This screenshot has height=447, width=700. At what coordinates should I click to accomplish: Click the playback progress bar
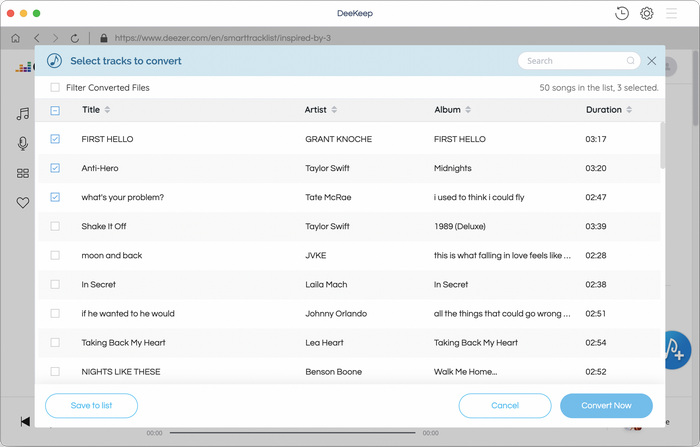pos(292,433)
